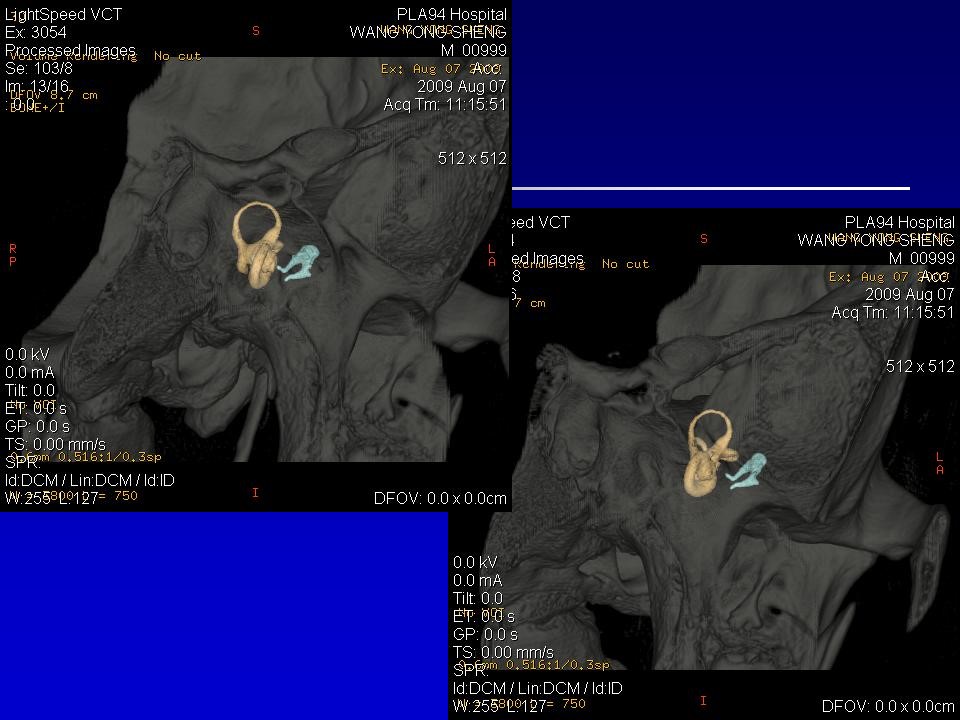This screenshot has width=960, height=720.
Task: Click "GP: 0.0 s" in the lower-right scan
Action: [486, 634]
